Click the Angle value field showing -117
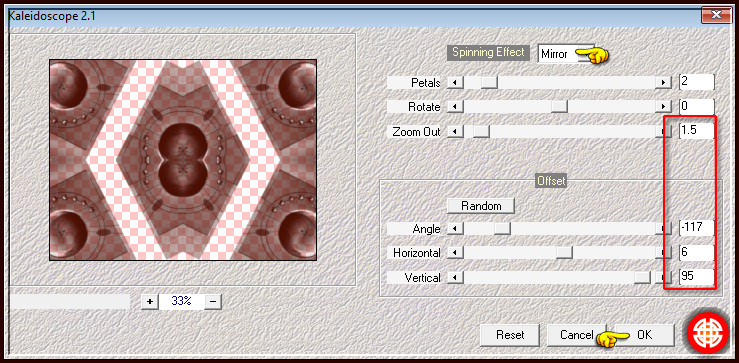Viewport: 739px width, 363px height. pos(697,228)
